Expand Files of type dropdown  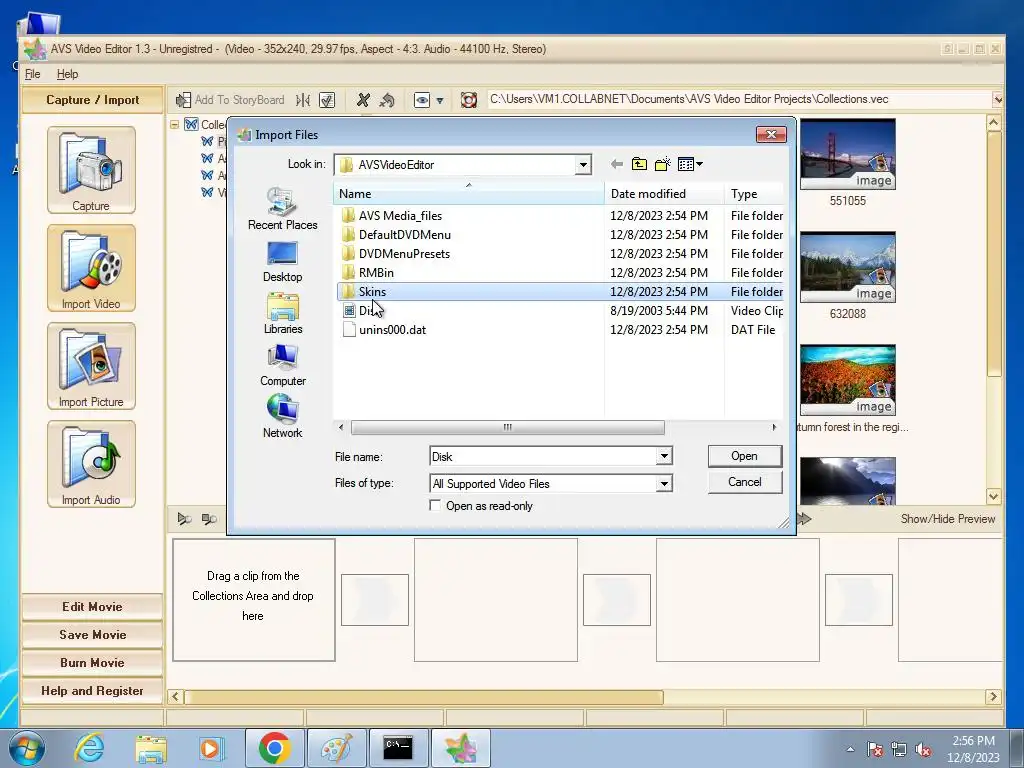(664, 483)
